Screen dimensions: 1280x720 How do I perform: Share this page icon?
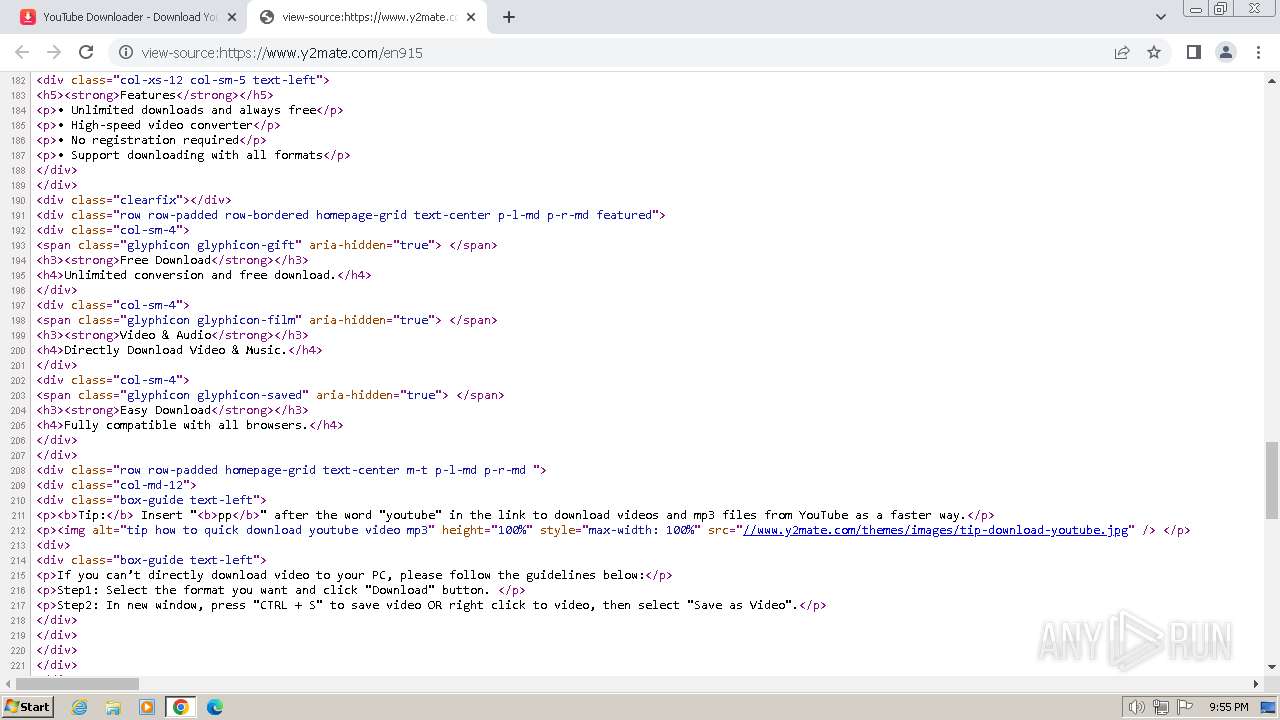click(x=1122, y=52)
